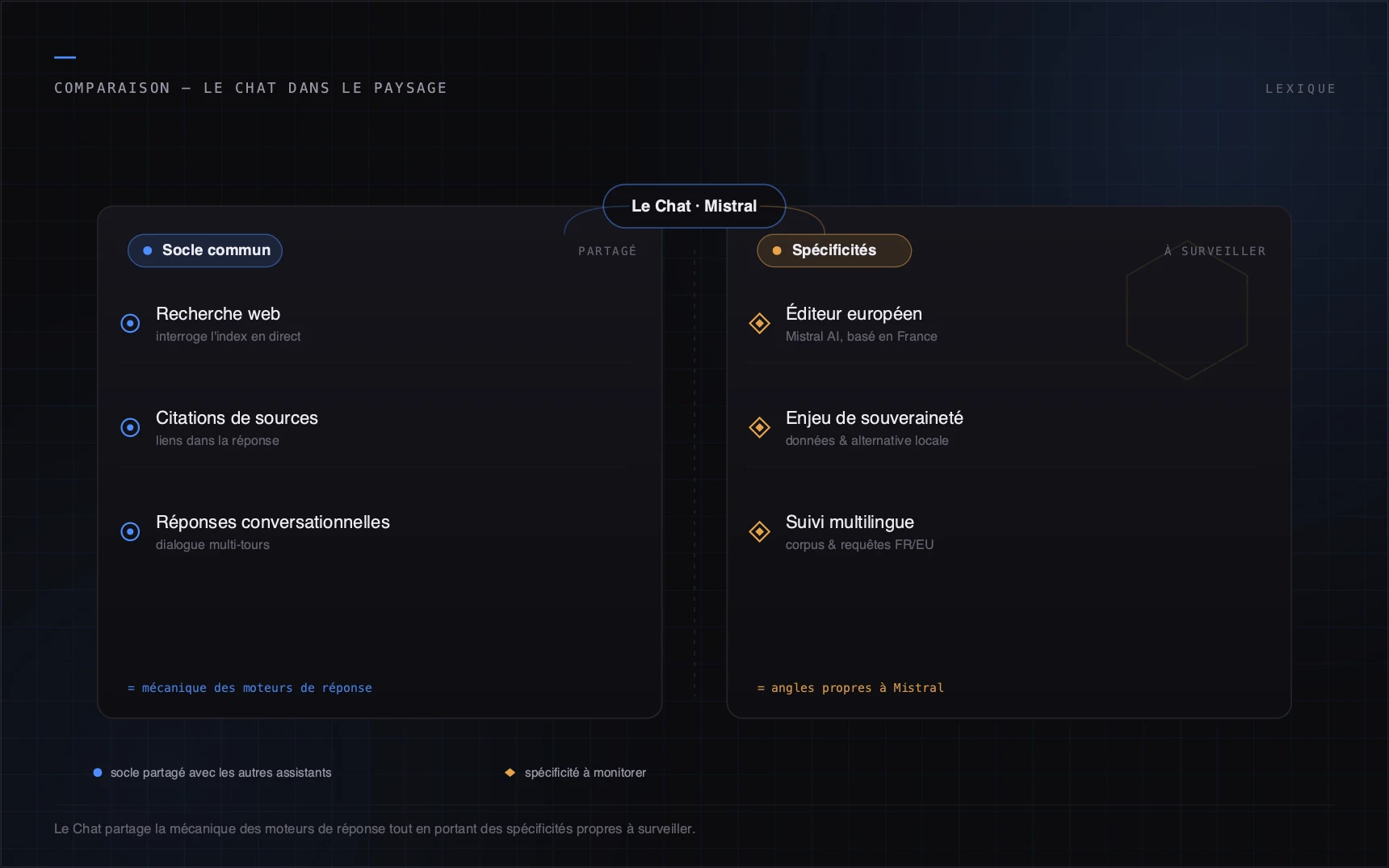Click the diamond icon beside Enjeu de souveraineté
The height and width of the screenshot is (868, 1389).
point(759,428)
